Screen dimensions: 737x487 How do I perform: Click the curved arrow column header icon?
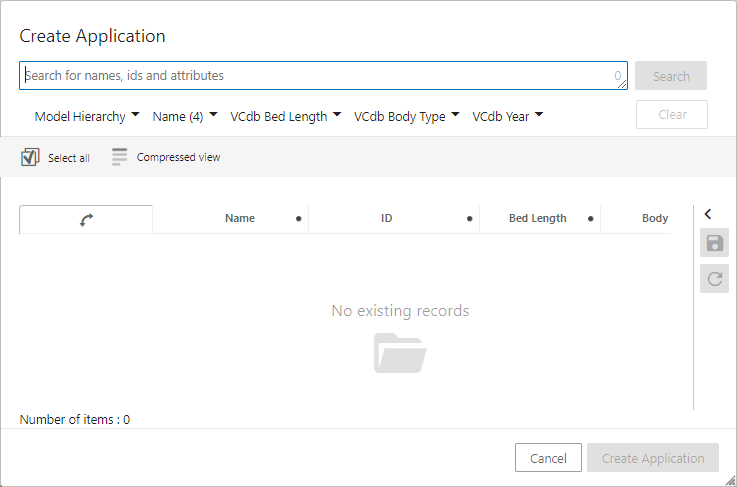tap(86, 220)
